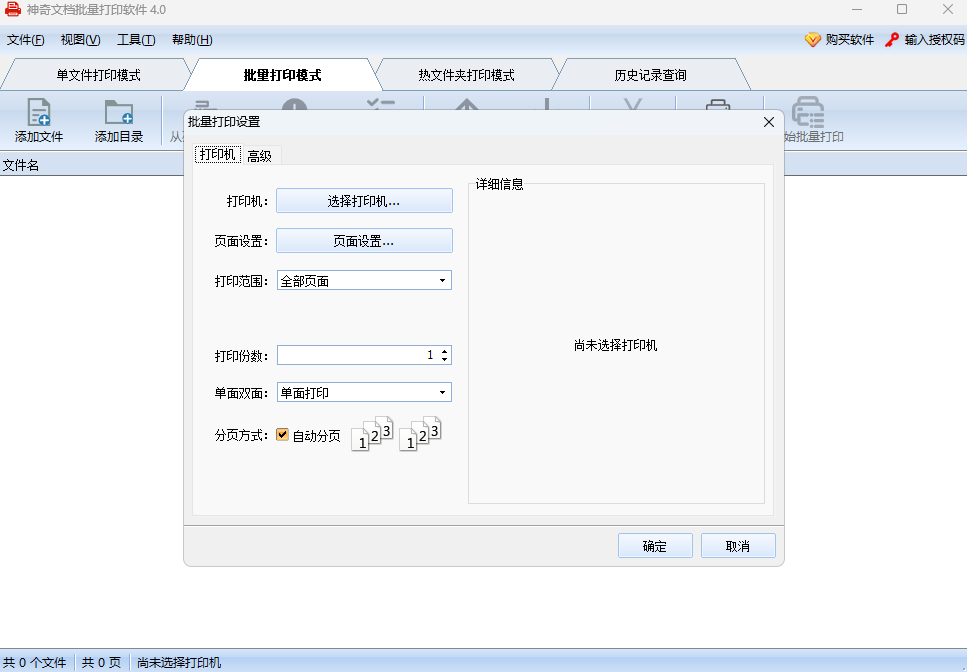Image resolution: width=967 pixels, height=672 pixels.
Task: Click the 取消 button
Action: tap(738, 546)
